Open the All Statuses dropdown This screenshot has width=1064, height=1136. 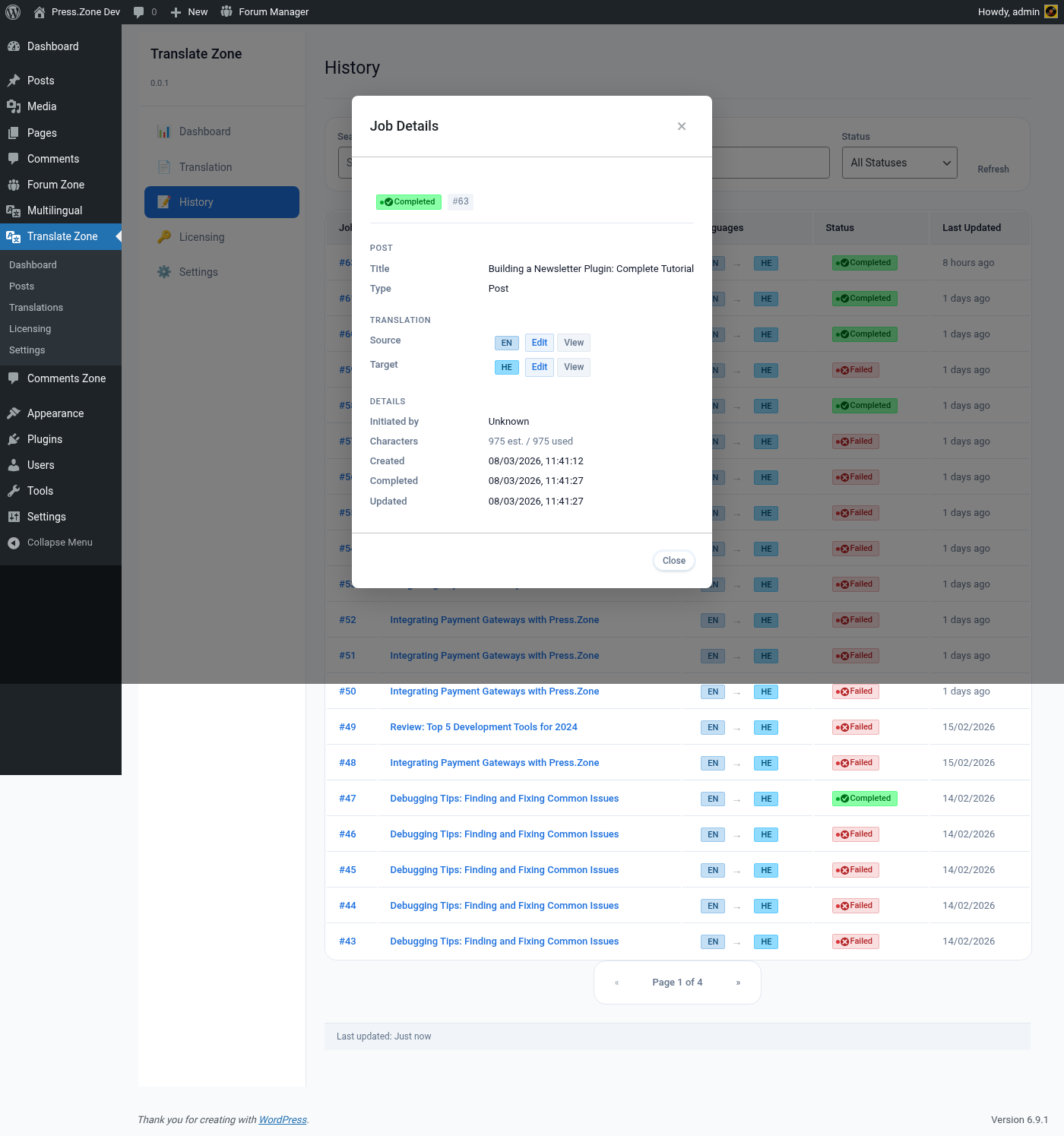[899, 163]
